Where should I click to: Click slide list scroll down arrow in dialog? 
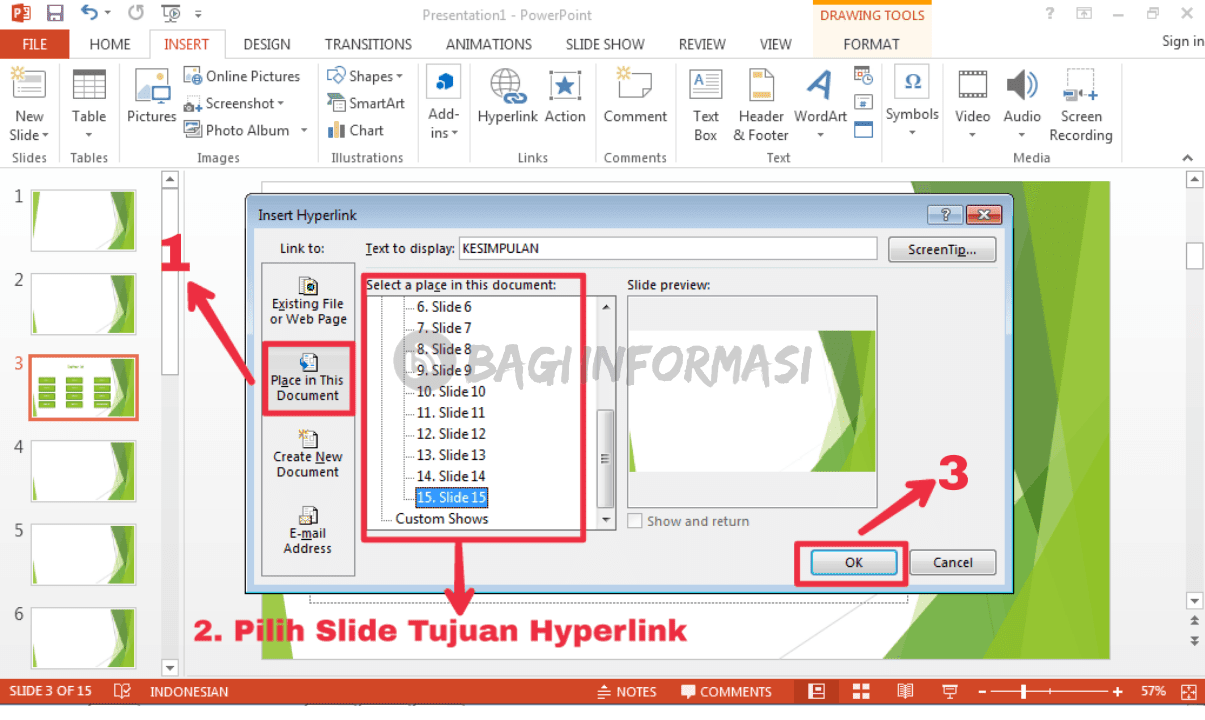605,520
